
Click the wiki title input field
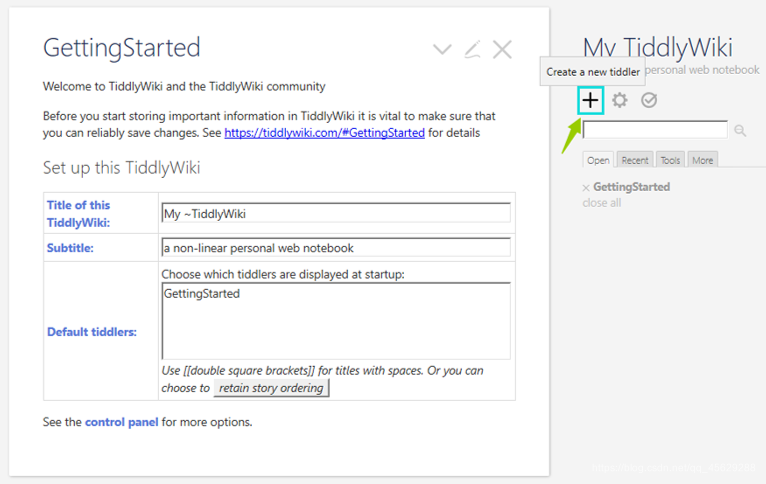tap(336, 213)
